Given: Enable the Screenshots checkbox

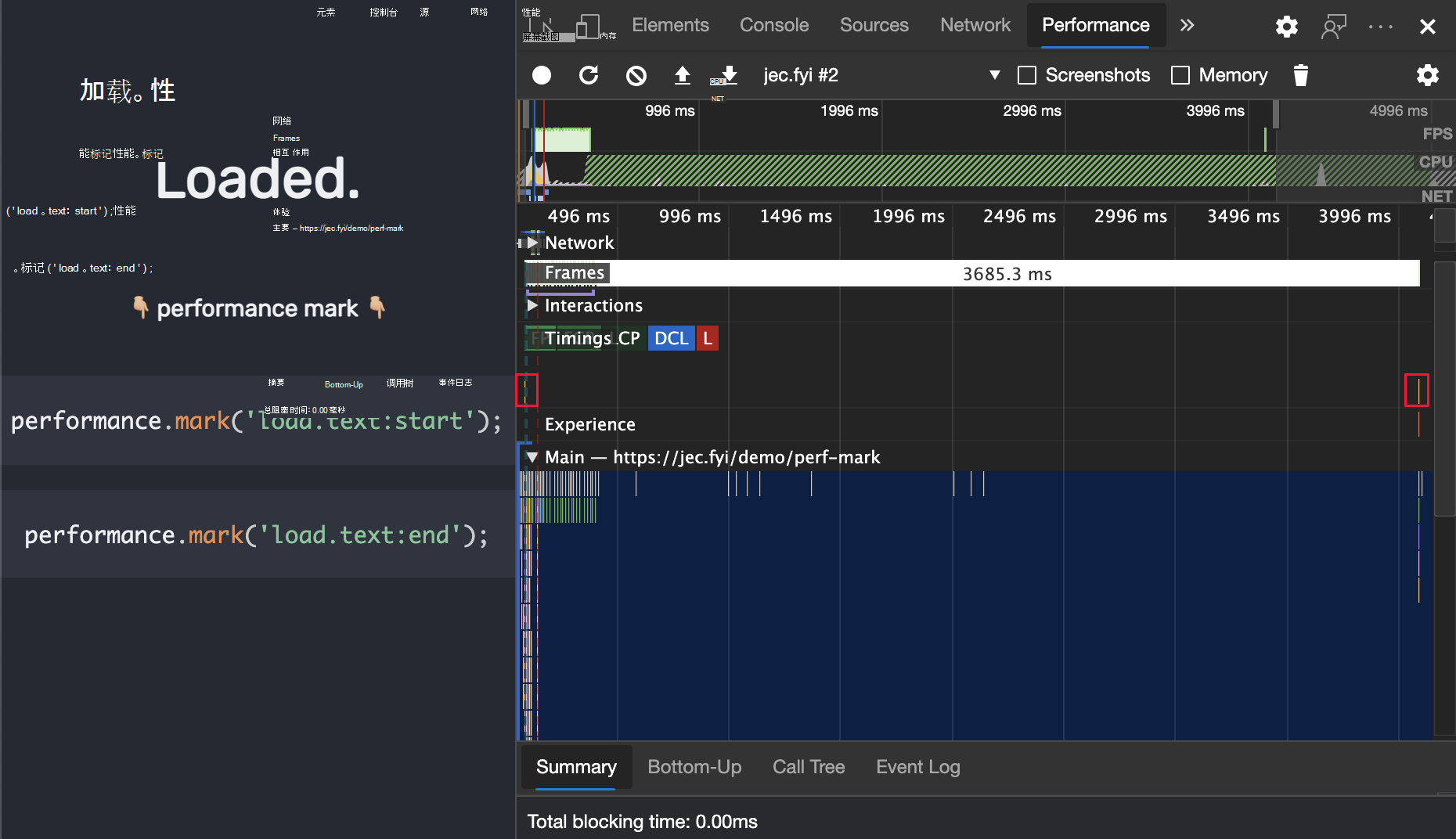Looking at the screenshot, I should click(x=1027, y=75).
